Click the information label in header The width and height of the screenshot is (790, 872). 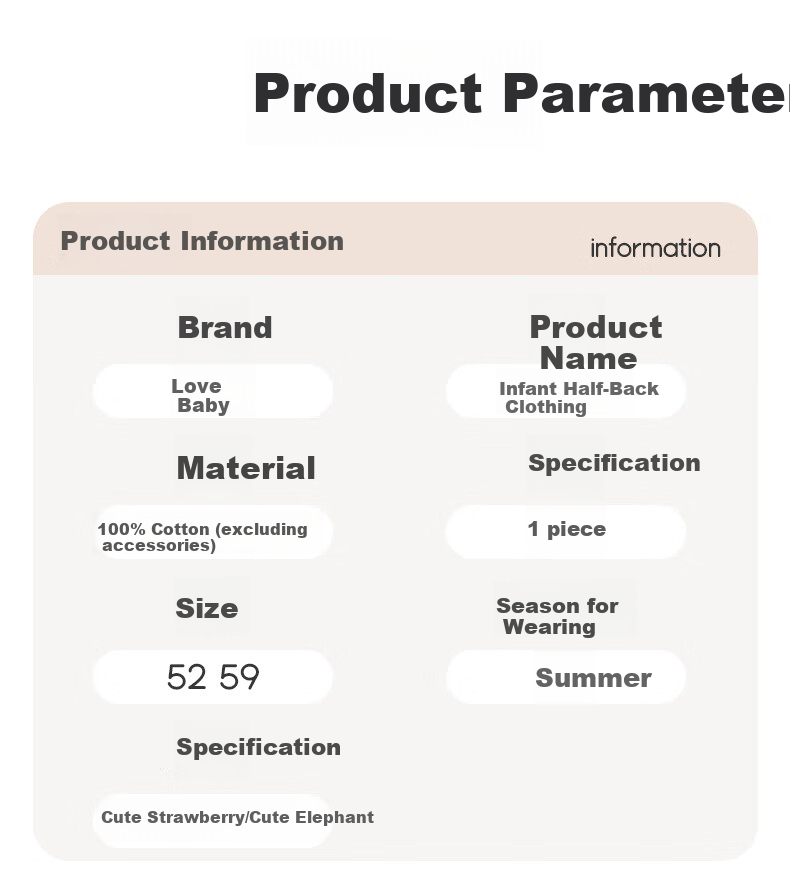tap(655, 249)
